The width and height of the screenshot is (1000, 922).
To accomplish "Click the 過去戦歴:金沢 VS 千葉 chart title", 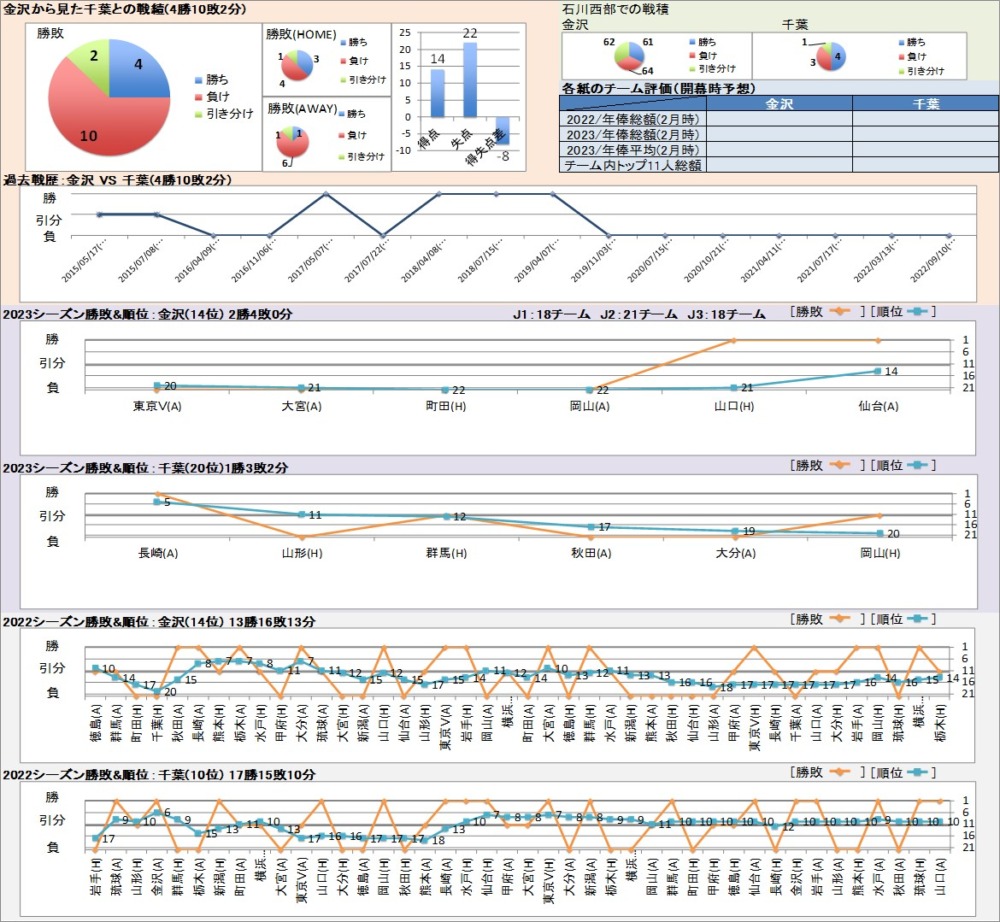I will click(x=116, y=180).
